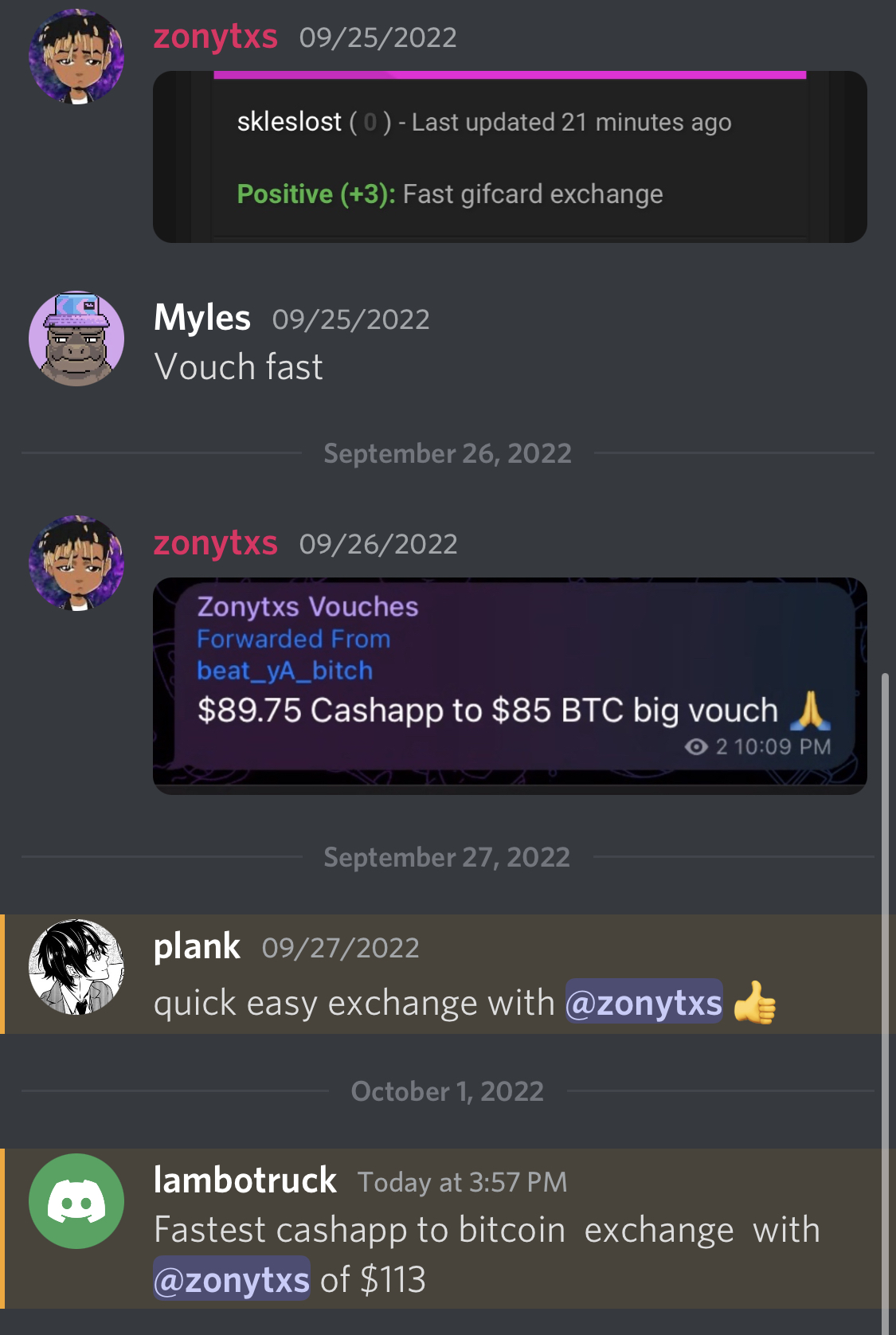Tap the 'Today at 3:57 PM' timestamp
Image resolution: width=896 pixels, height=1335 pixels.
coord(462,1182)
